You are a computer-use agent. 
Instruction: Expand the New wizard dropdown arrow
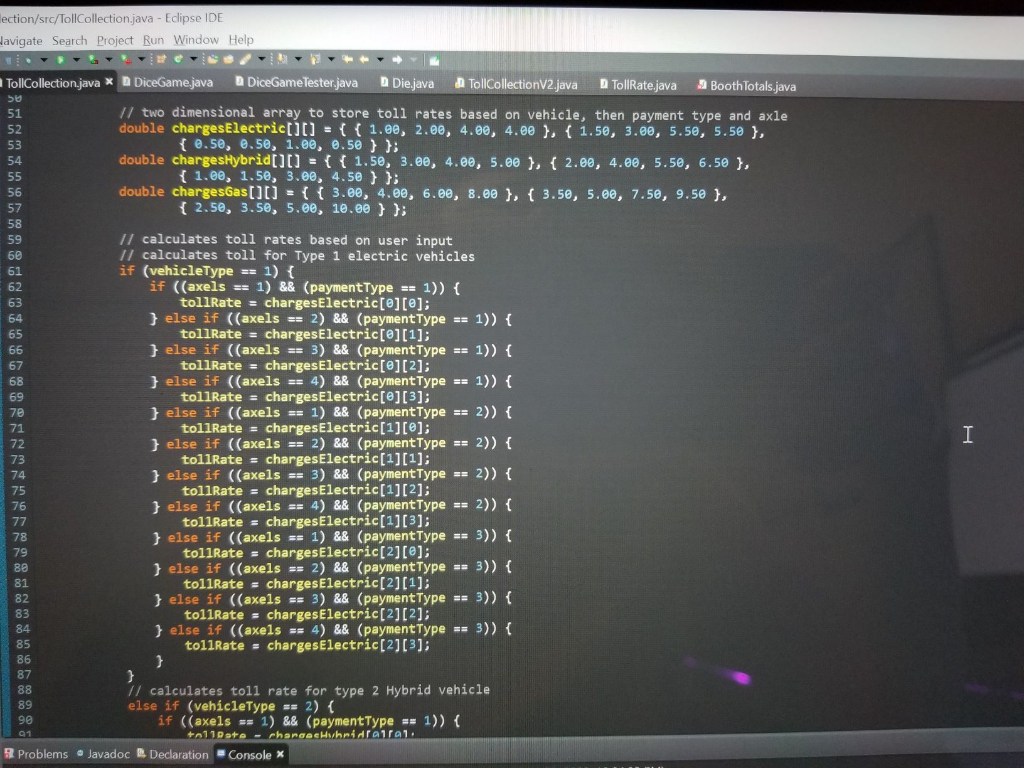click(193, 58)
